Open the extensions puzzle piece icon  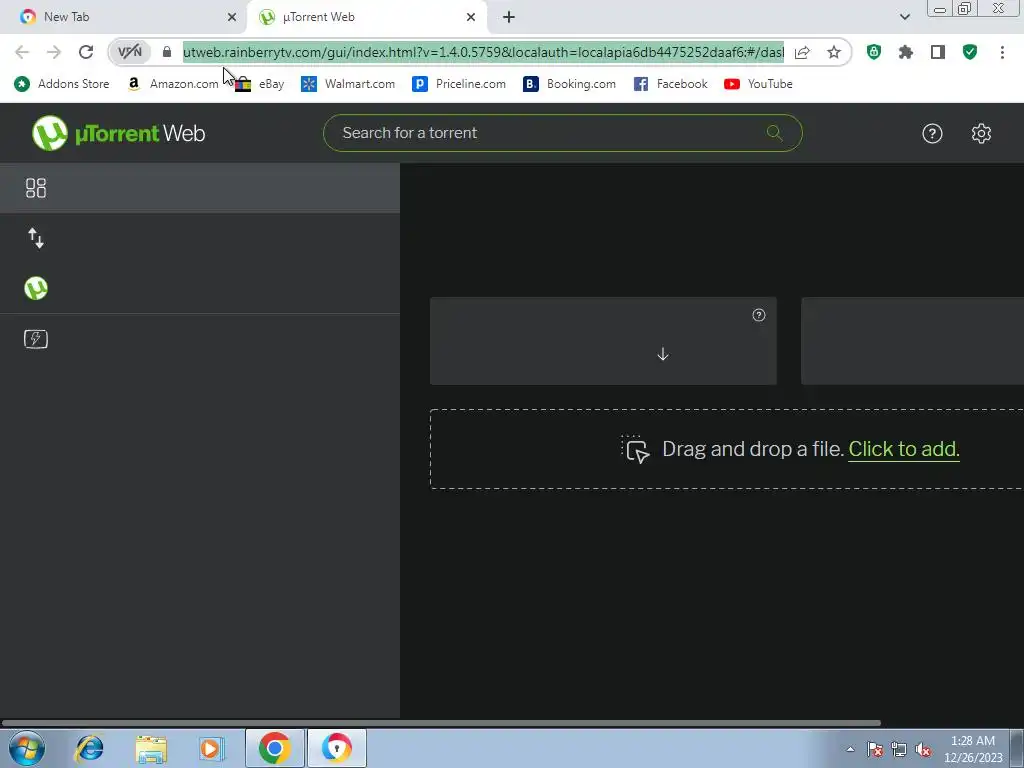(906, 52)
